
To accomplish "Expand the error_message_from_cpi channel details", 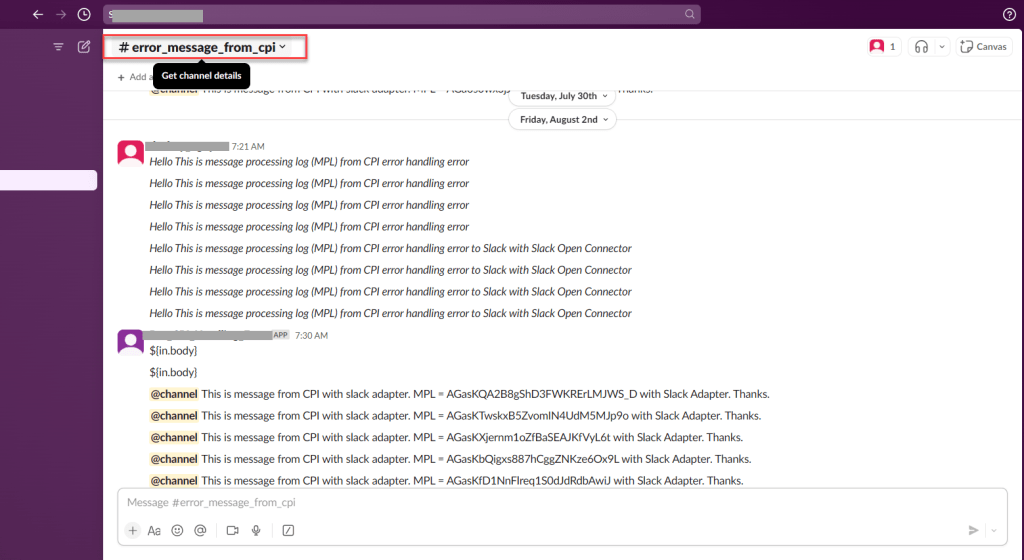I will pos(203,47).
